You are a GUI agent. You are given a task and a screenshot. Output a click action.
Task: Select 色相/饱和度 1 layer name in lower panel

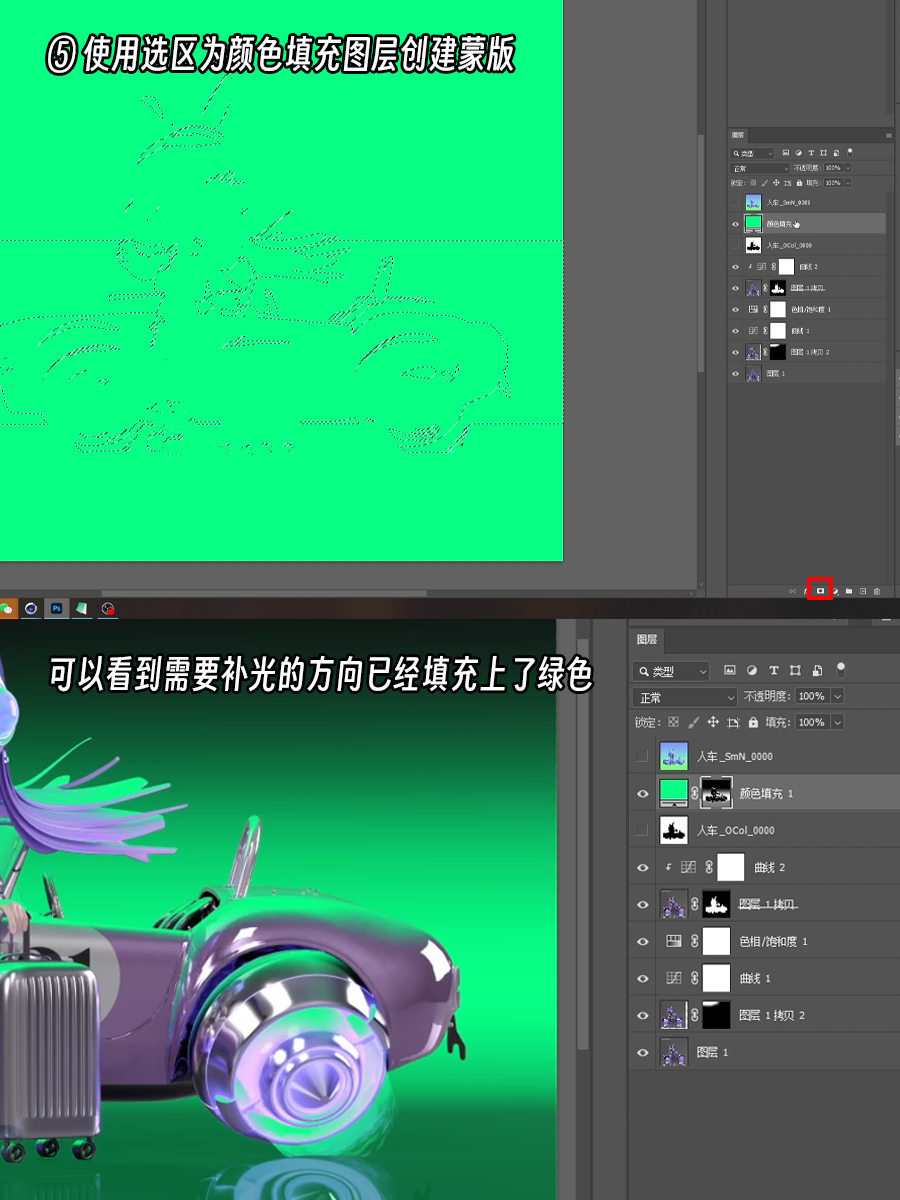click(x=773, y=941)
